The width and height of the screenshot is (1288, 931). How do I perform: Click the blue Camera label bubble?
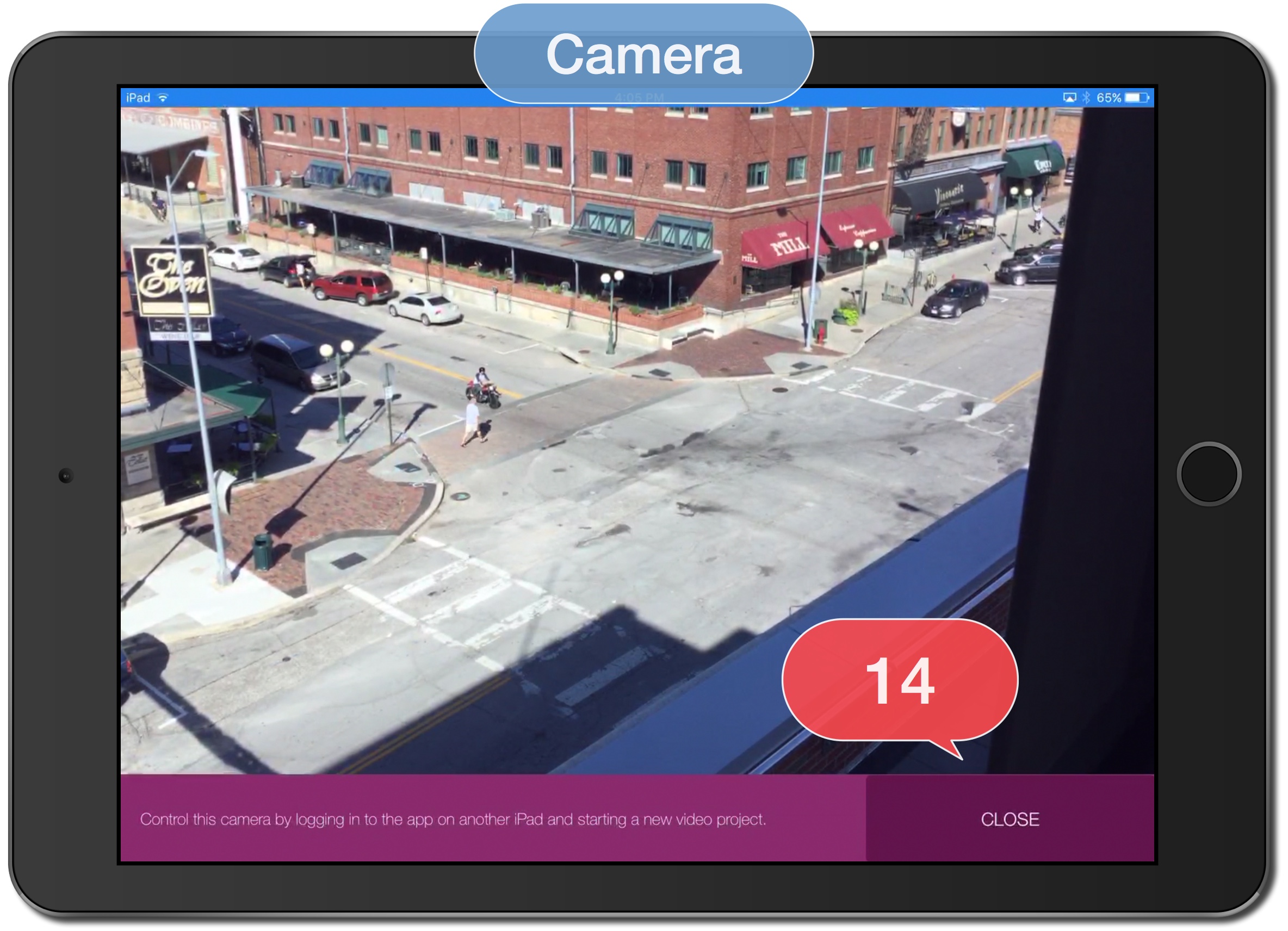tap(643, 54)
